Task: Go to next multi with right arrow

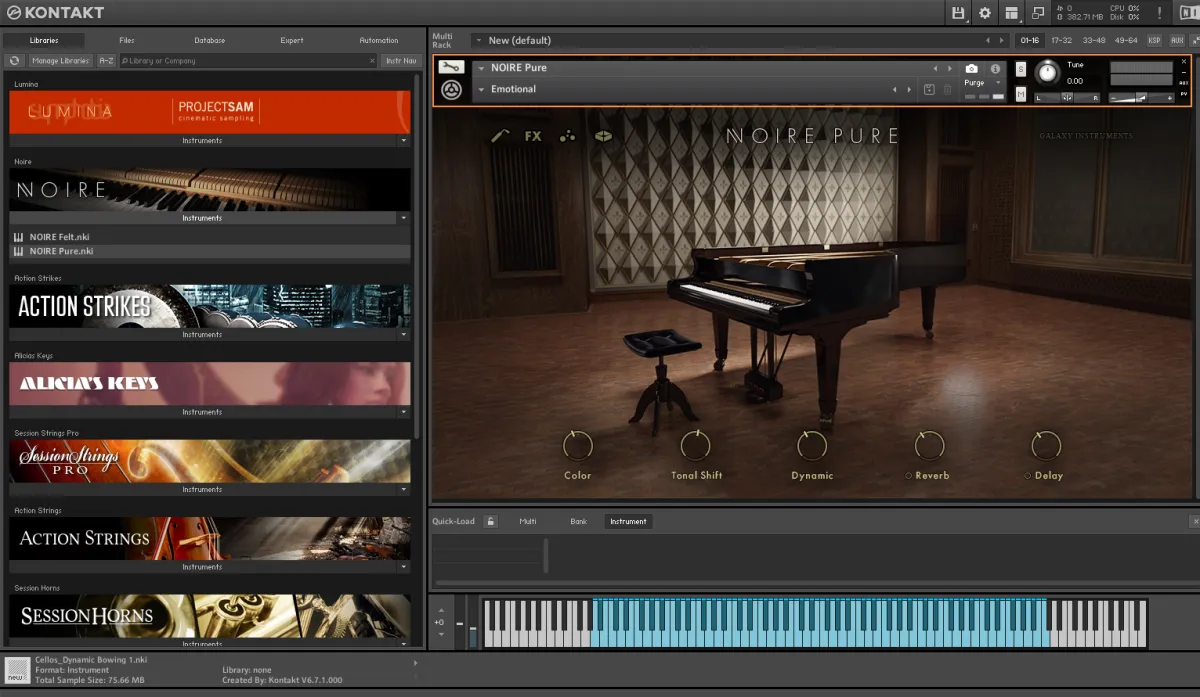Action: pos(1003,40)
